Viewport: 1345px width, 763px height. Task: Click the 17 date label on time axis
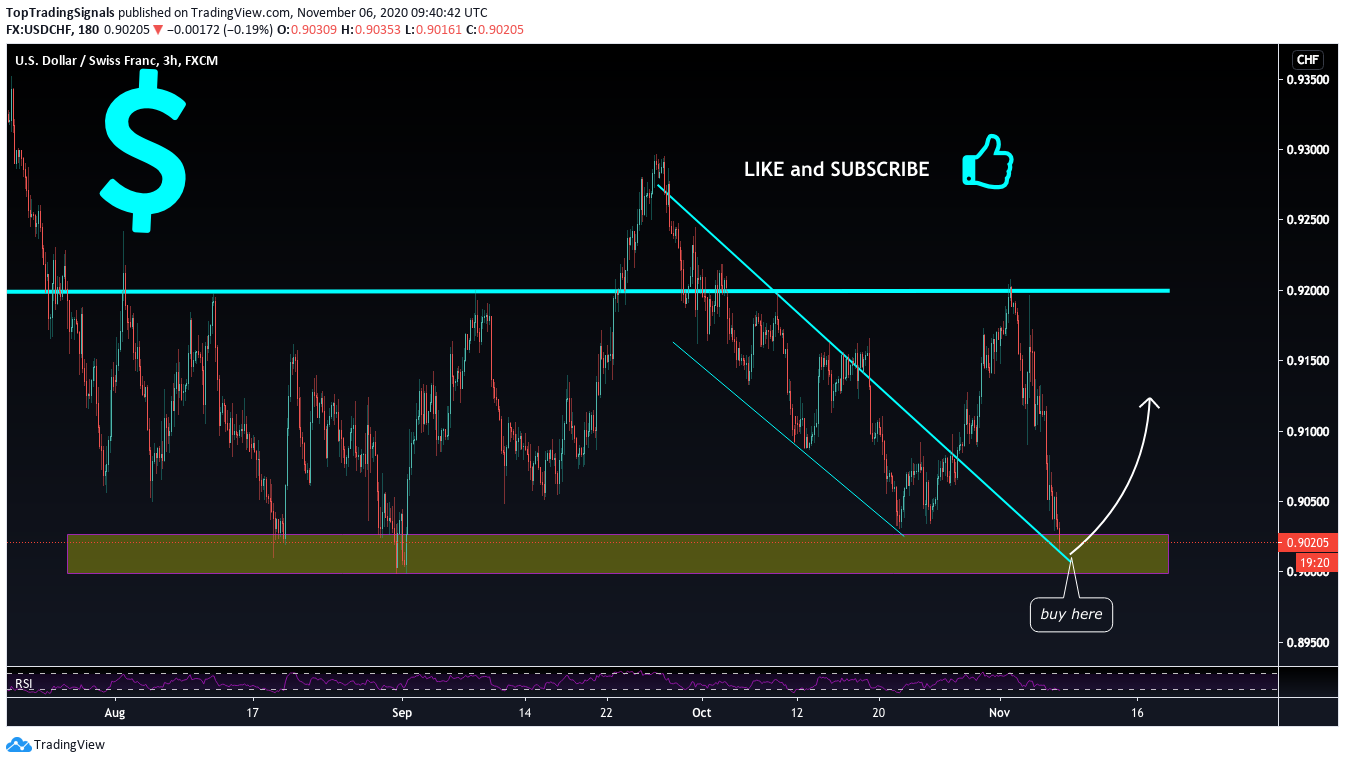(x=253, y=713)
